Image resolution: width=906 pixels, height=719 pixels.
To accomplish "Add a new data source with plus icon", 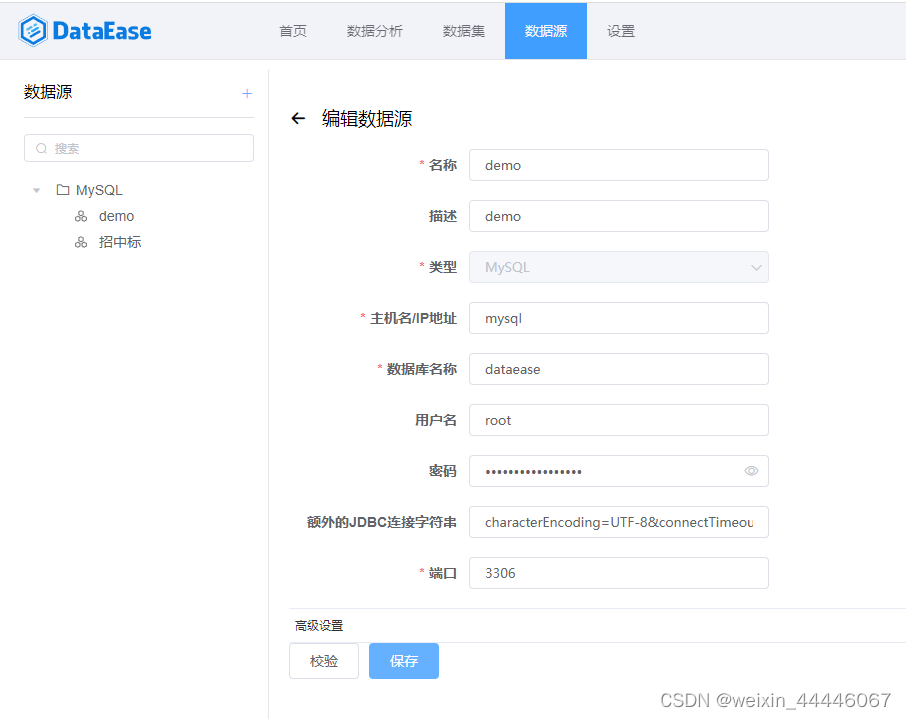I will [247, 94].
